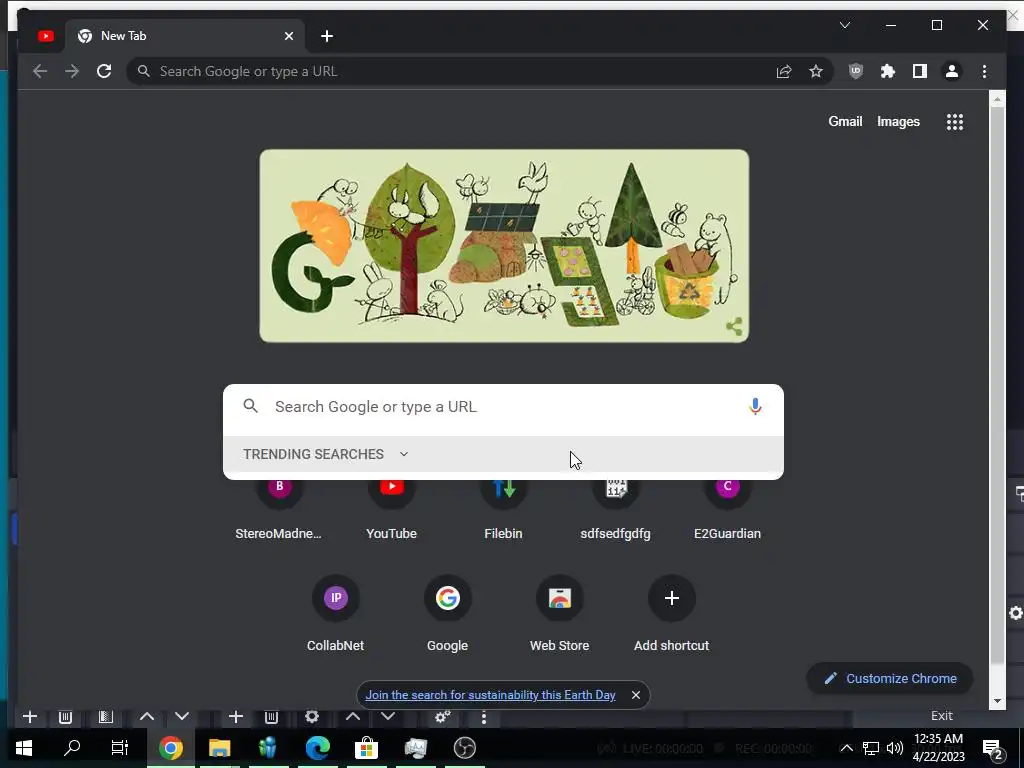The width and height of the screenshot is (1024, 768).
Task: Open Gmail link
Action: 845,121
